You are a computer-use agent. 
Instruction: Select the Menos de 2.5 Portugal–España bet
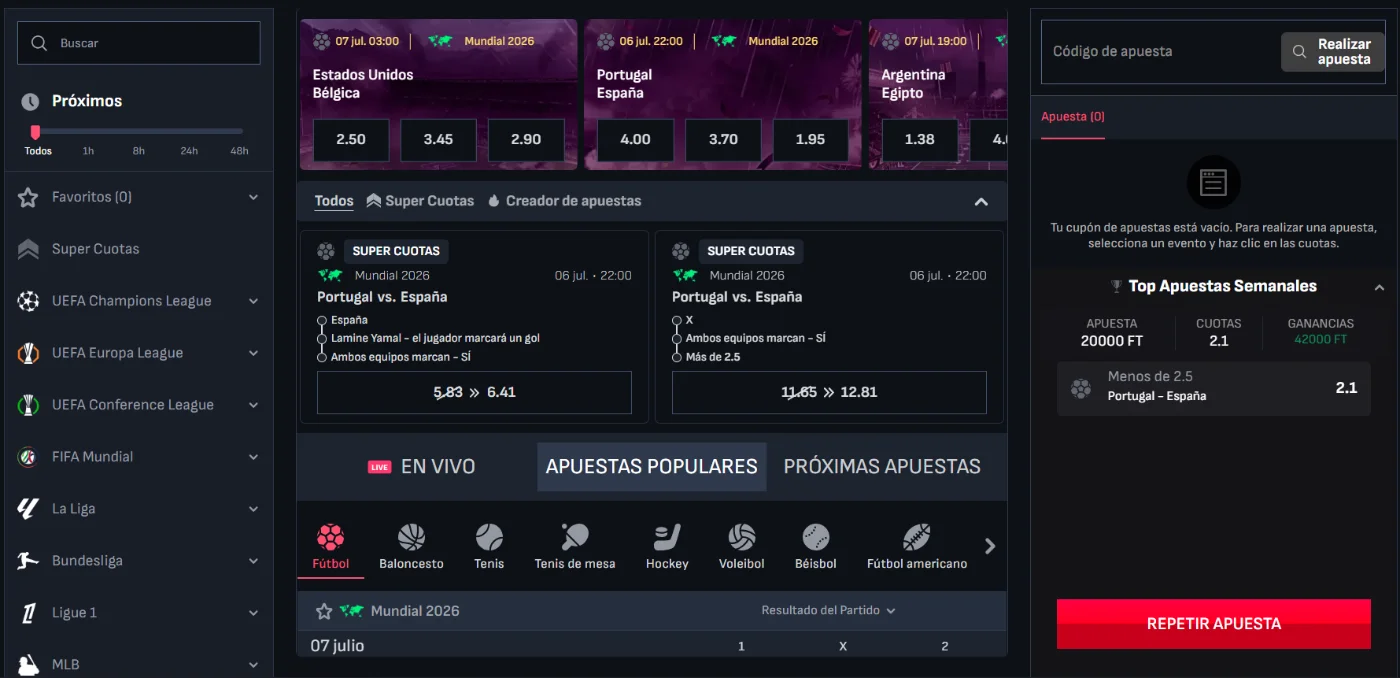(1214, 388)
